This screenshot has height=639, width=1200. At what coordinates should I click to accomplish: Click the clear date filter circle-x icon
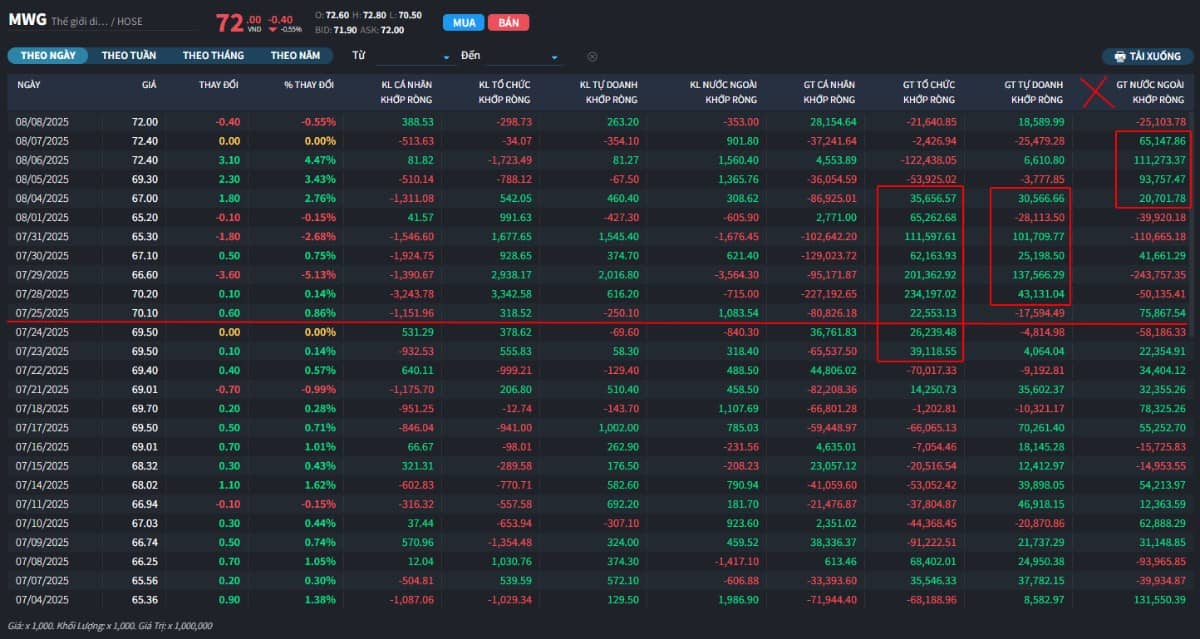tap(592, 57)
